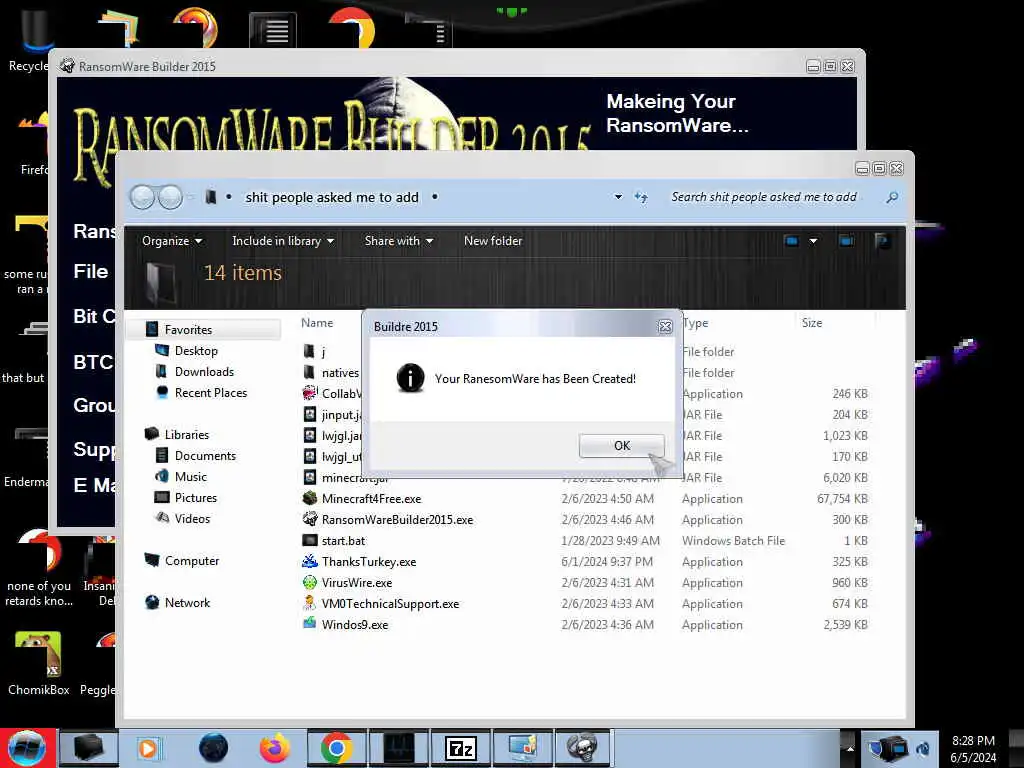Close the Buildre 2015 message box
1024x768 pixels.
(x=665, y=327)
